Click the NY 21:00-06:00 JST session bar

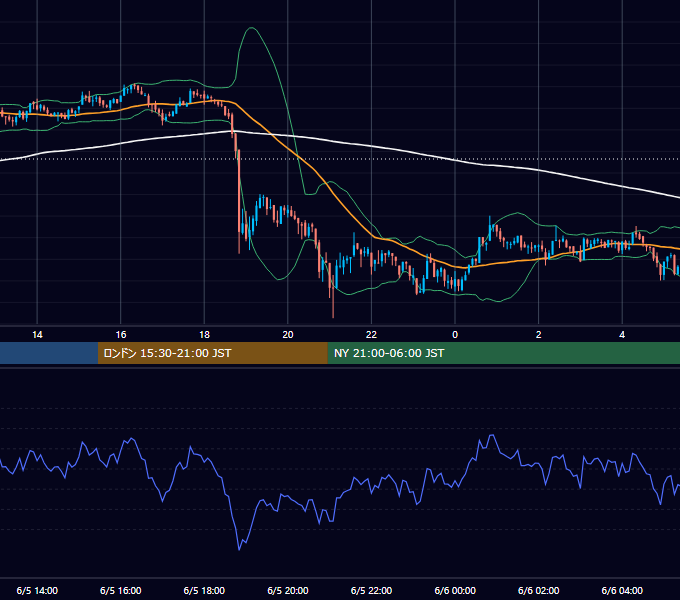pyautogui.click(x=503, y=353)
